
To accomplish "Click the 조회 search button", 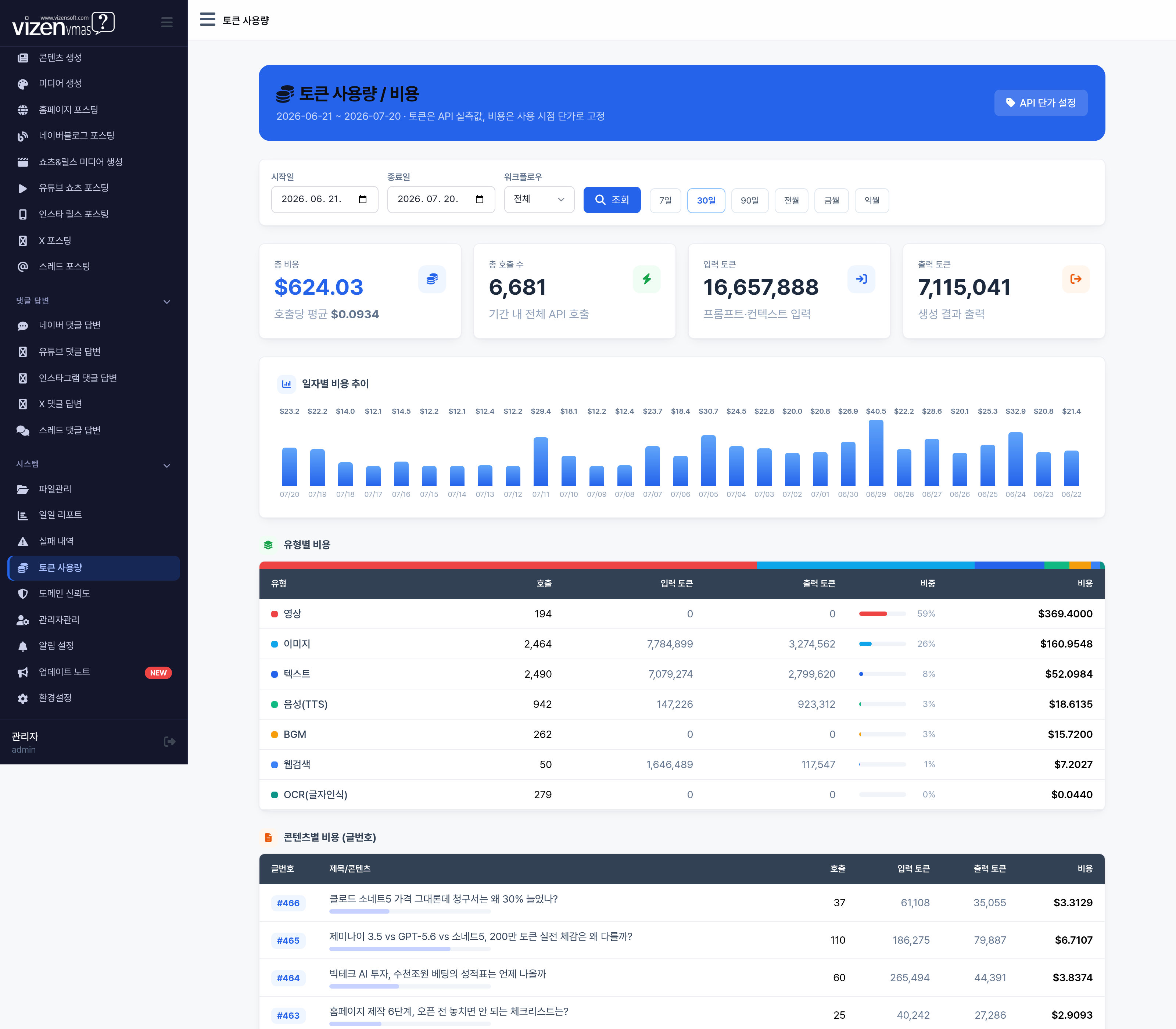I will 612,200.
